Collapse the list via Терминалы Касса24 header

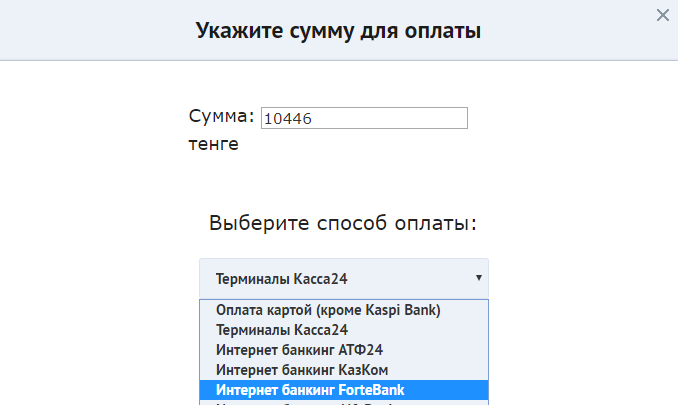pyautogui.click(x=281, y=279)
